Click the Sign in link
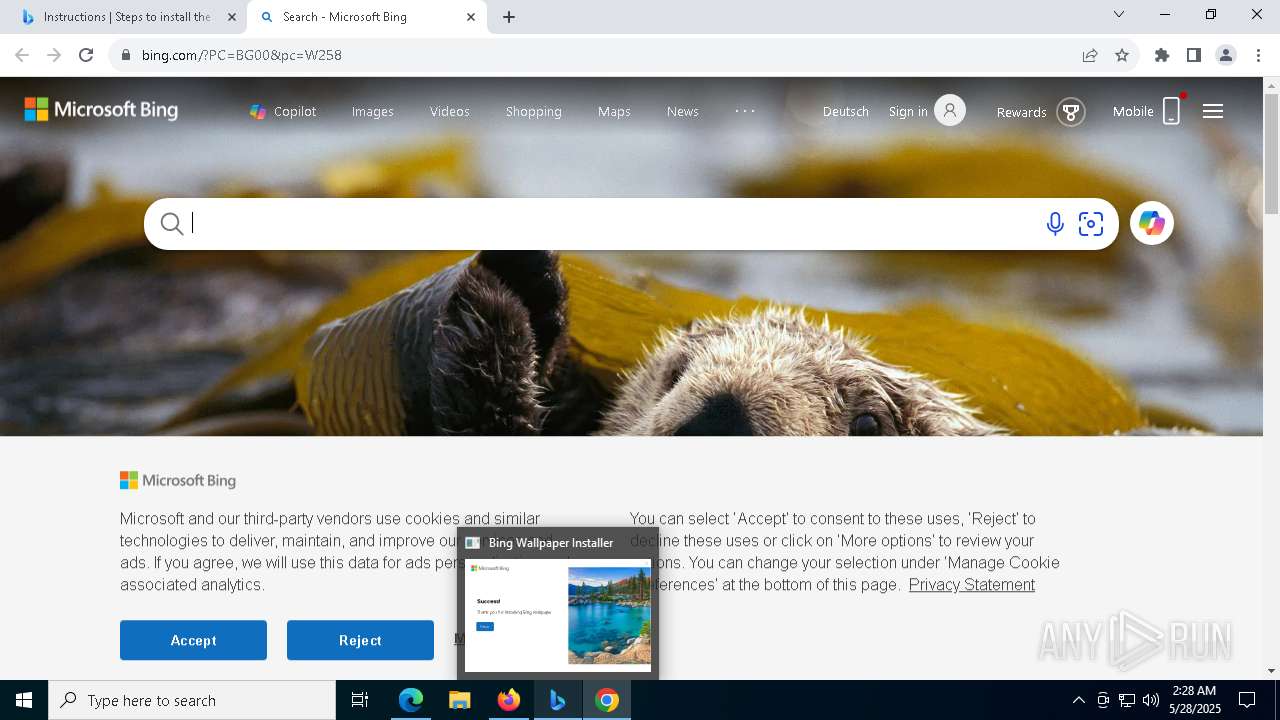The height and width of the screenshot is (720, 1280). point(908,111)
